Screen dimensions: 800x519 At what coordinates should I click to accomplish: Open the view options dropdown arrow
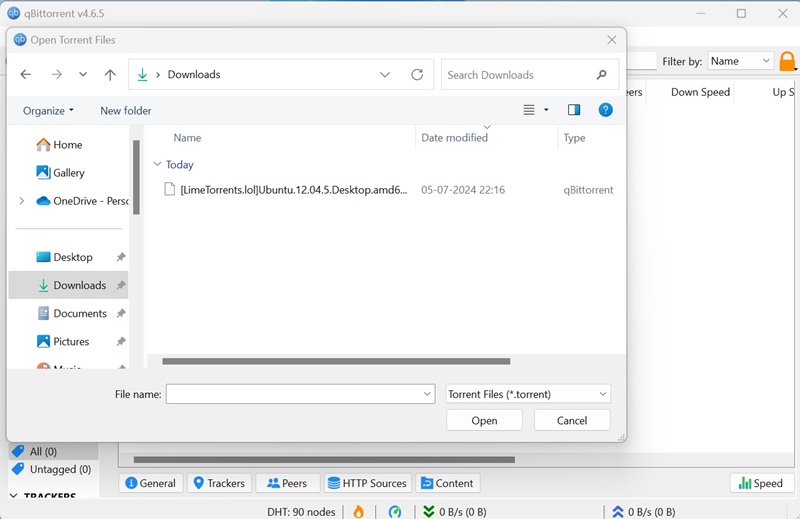point(546,110)
